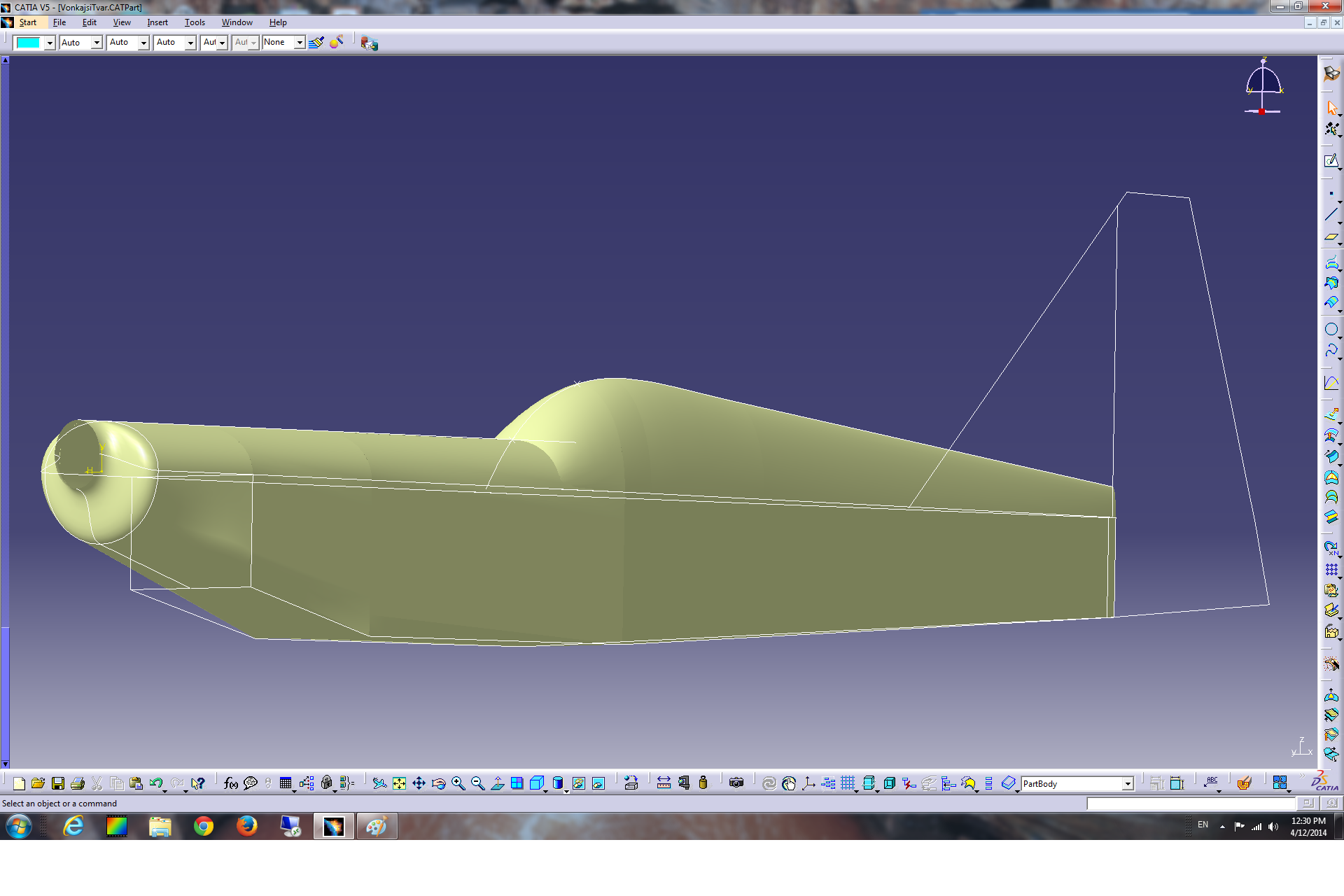Click the Start menu button in CATIA

(27, 22)
